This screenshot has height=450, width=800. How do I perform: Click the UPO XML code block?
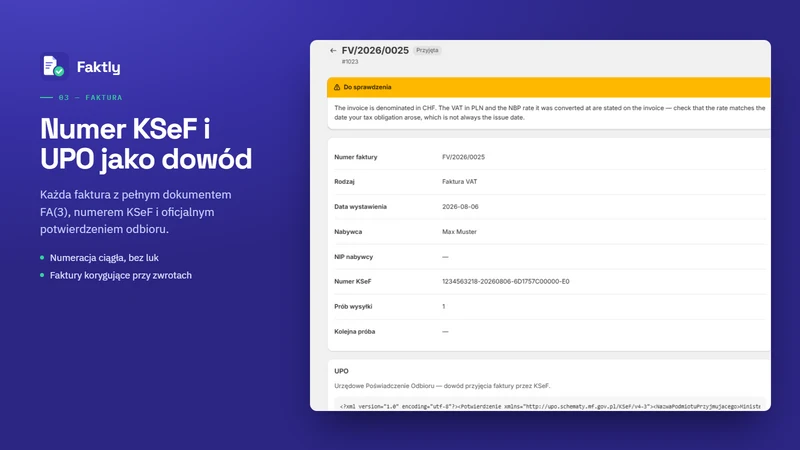pos(550,406)
